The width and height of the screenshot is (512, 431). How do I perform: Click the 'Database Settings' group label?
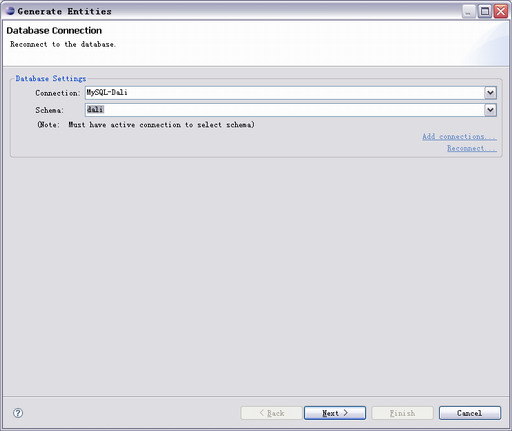pos(51,79)
